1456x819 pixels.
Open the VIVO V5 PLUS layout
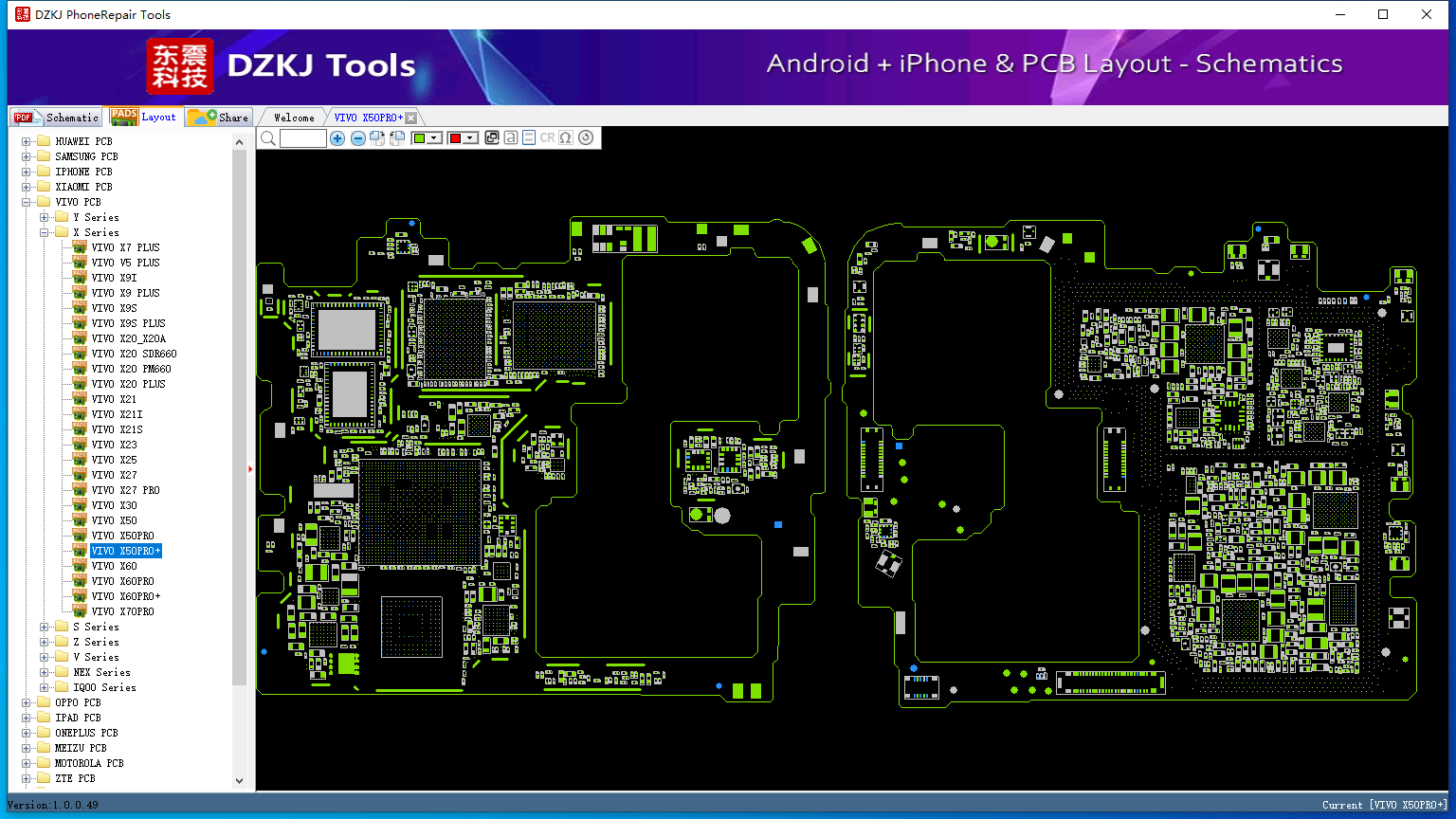[125, 263]
